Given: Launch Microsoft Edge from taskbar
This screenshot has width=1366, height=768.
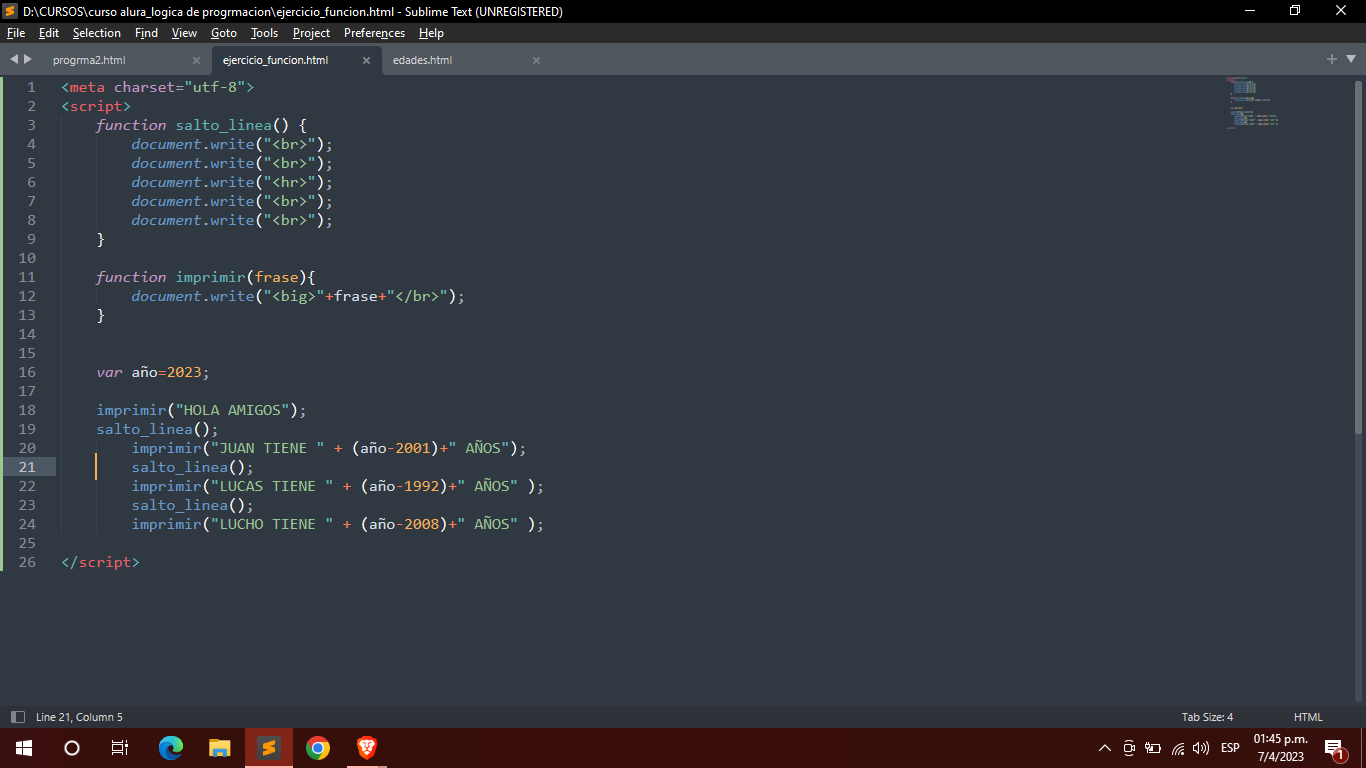Looking at the screenshot, I should pyautogui.click(x=171, y=747).
